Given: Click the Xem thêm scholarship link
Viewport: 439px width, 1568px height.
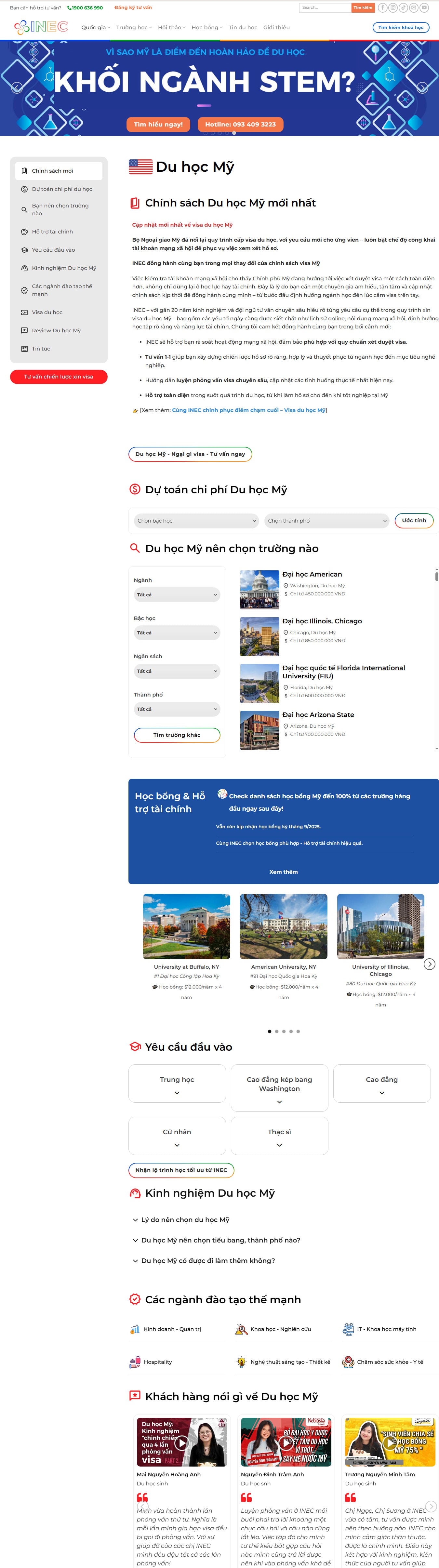Looking at the screenshot, I should [x=284, y=872].
